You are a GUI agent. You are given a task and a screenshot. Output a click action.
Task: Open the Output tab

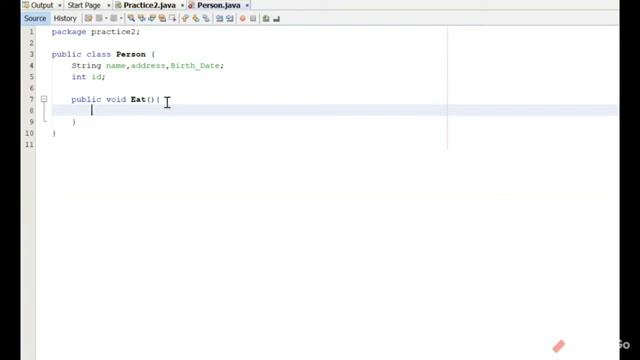pos(42,5)
